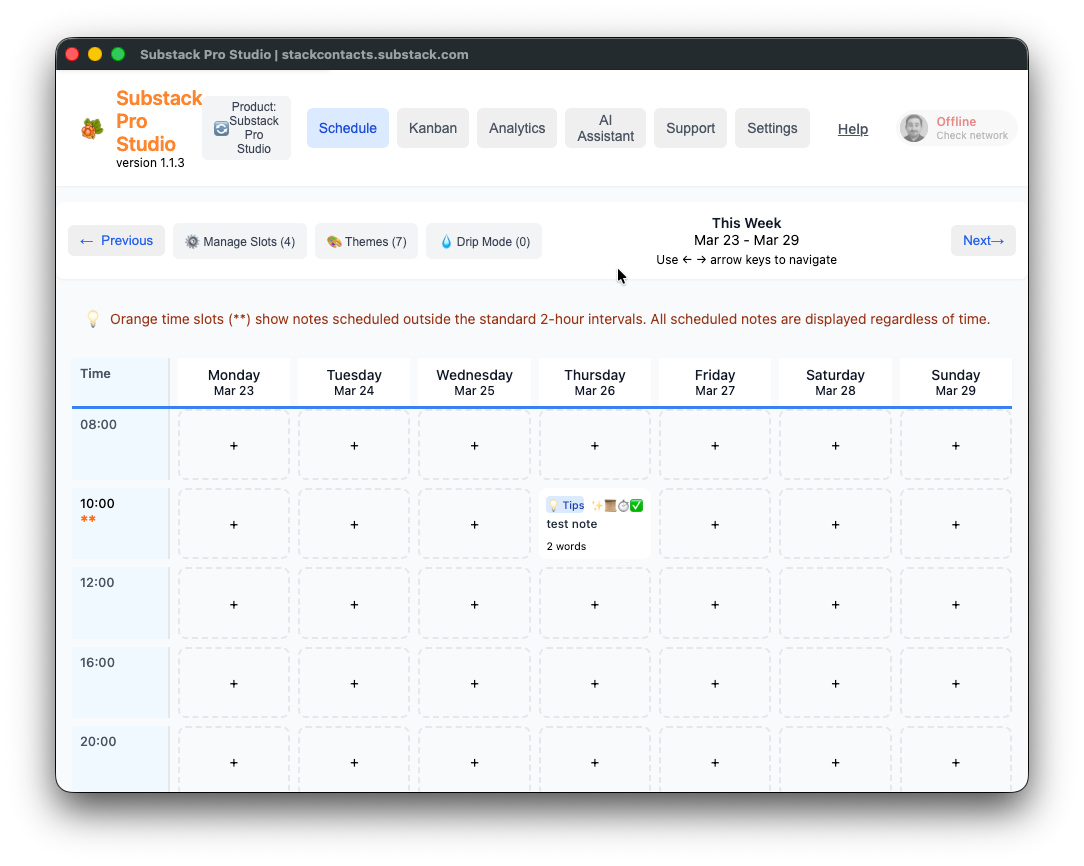Add a note Monday at 20:00

pyautogui.click(x=234, y=762)
